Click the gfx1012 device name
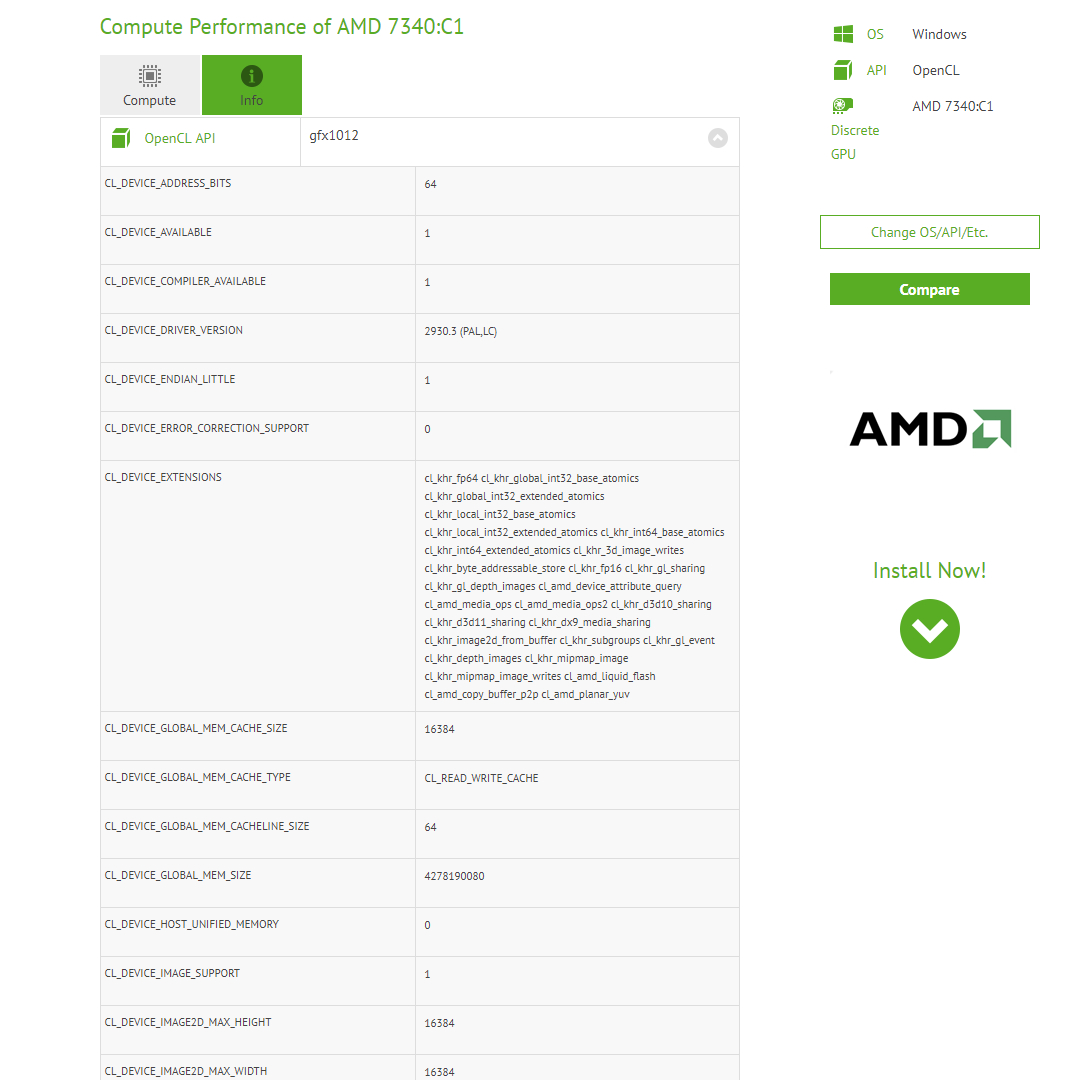 click(x=334, y=136)
